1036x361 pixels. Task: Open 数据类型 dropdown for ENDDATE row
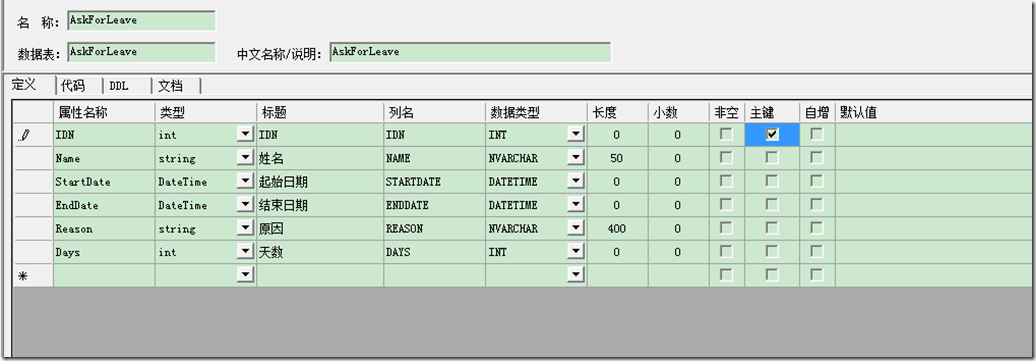pos(576,205)
